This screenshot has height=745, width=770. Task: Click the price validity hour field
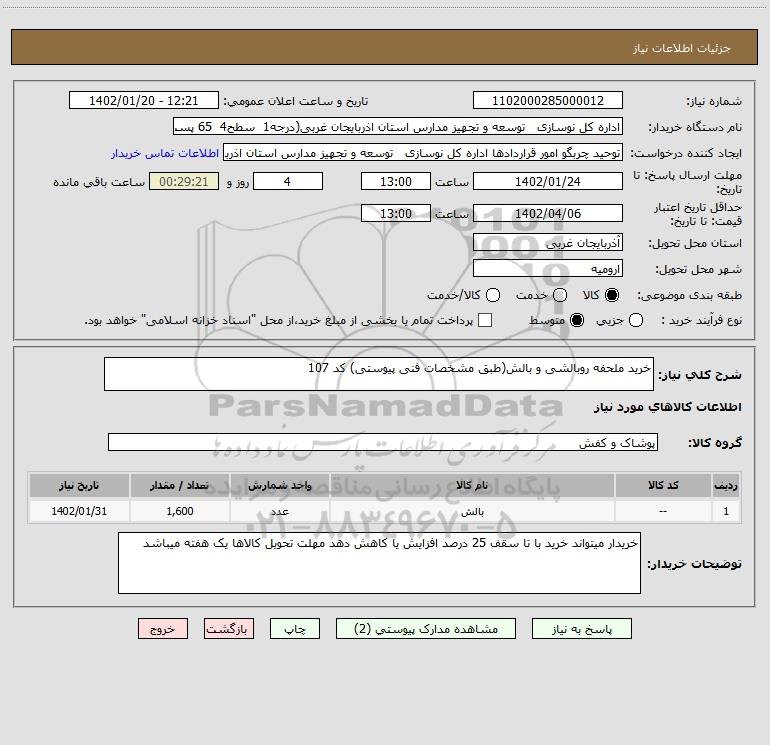(396, 213)
